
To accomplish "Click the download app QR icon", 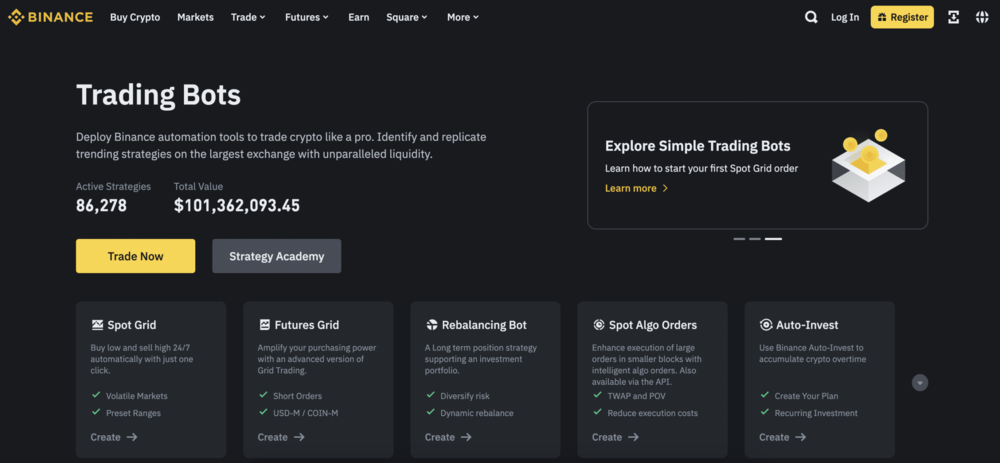I will point(954,17).
